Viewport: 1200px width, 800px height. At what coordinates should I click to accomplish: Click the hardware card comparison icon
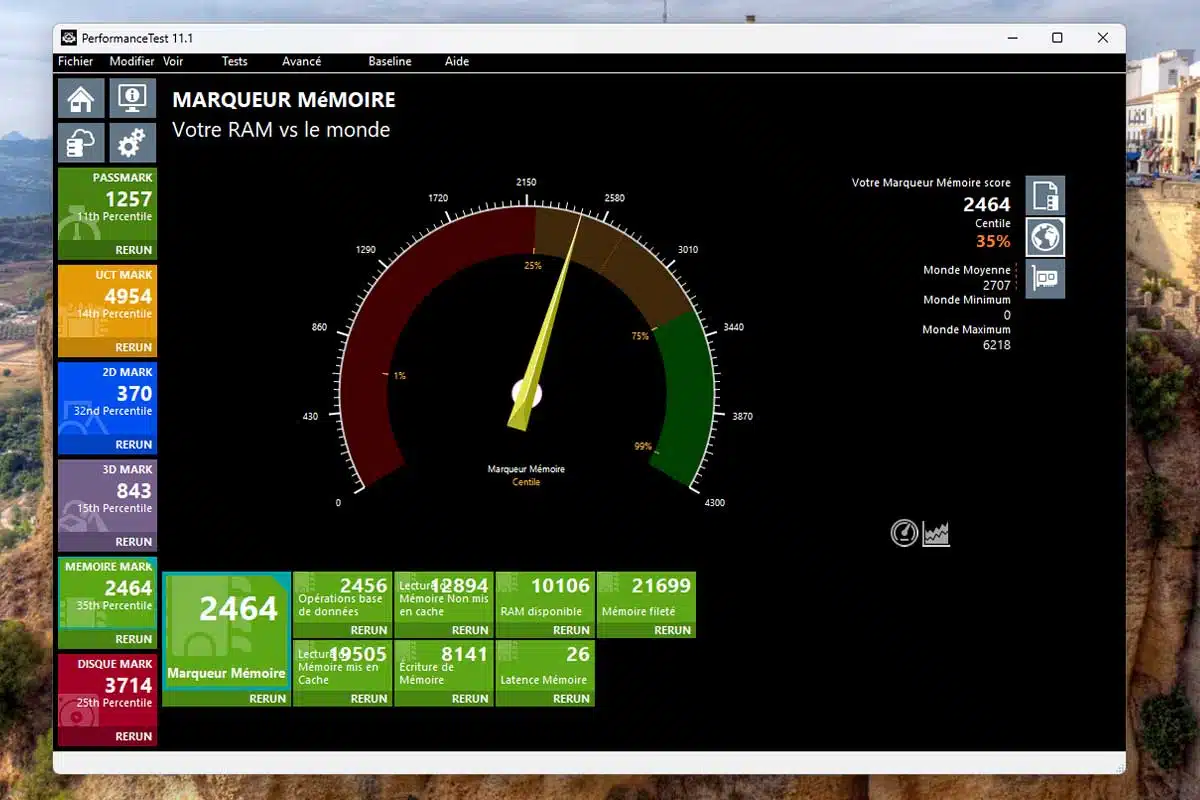(x=1045, y=279)
